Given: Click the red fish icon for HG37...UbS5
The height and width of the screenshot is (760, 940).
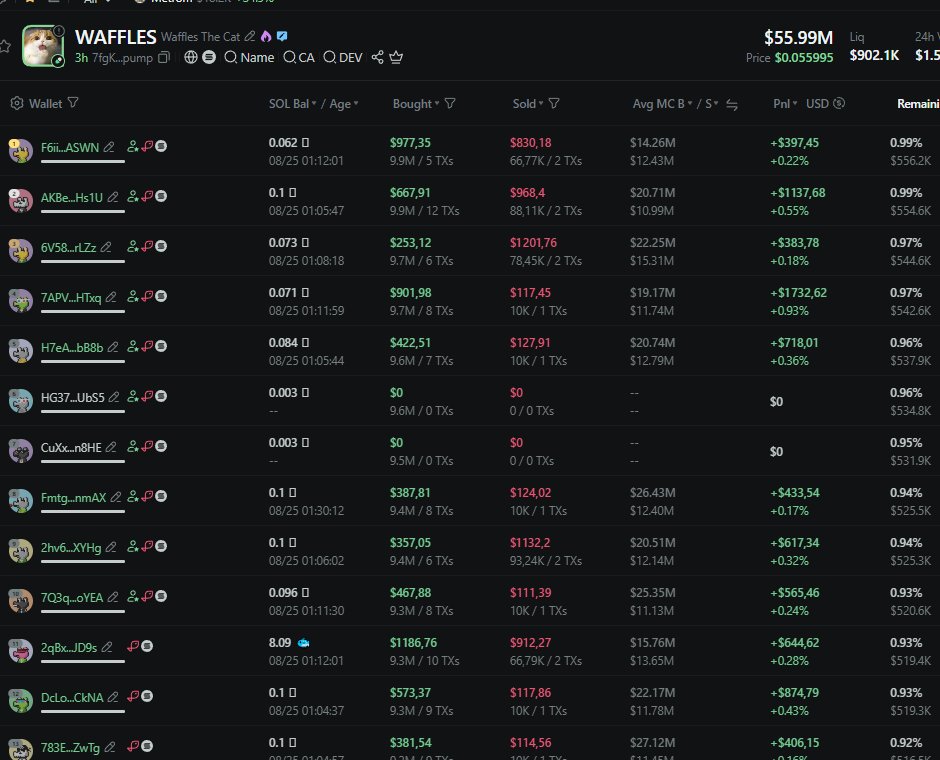Looking at the screenshot, I should [x=147, y=396].
